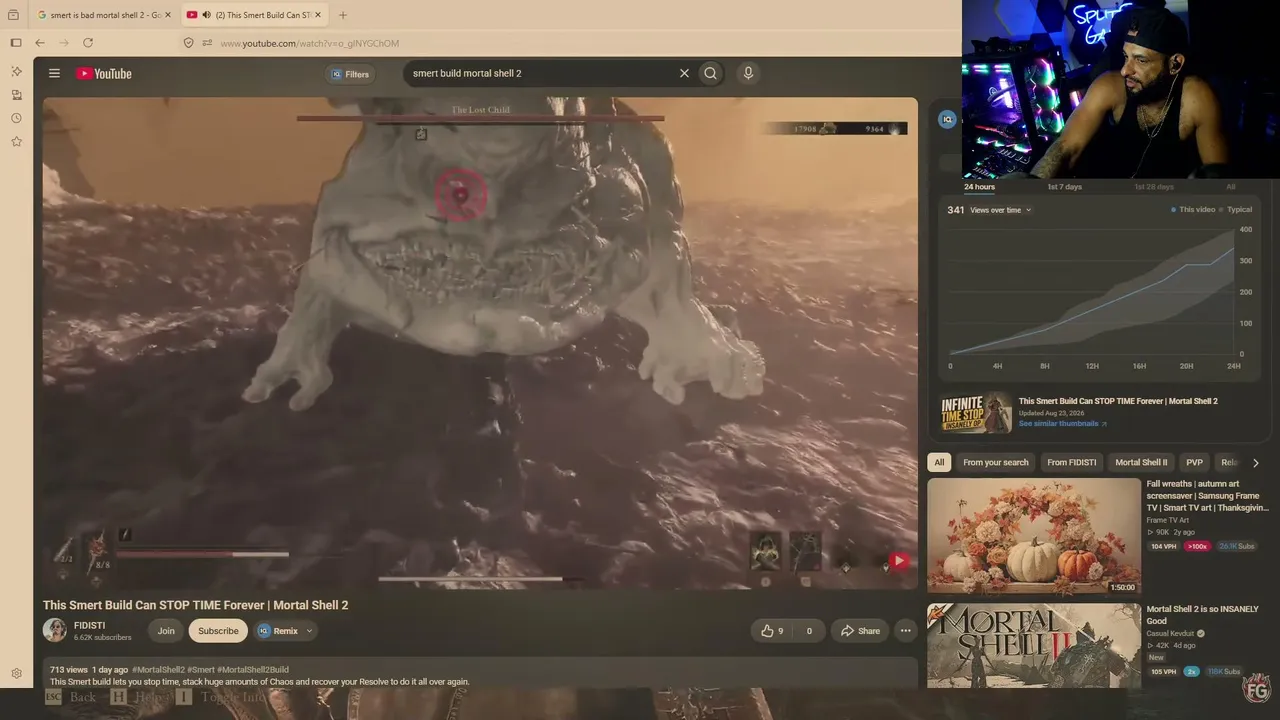
Task: Select the YouTube 'This Smert Build' tab
Action: 253,15
